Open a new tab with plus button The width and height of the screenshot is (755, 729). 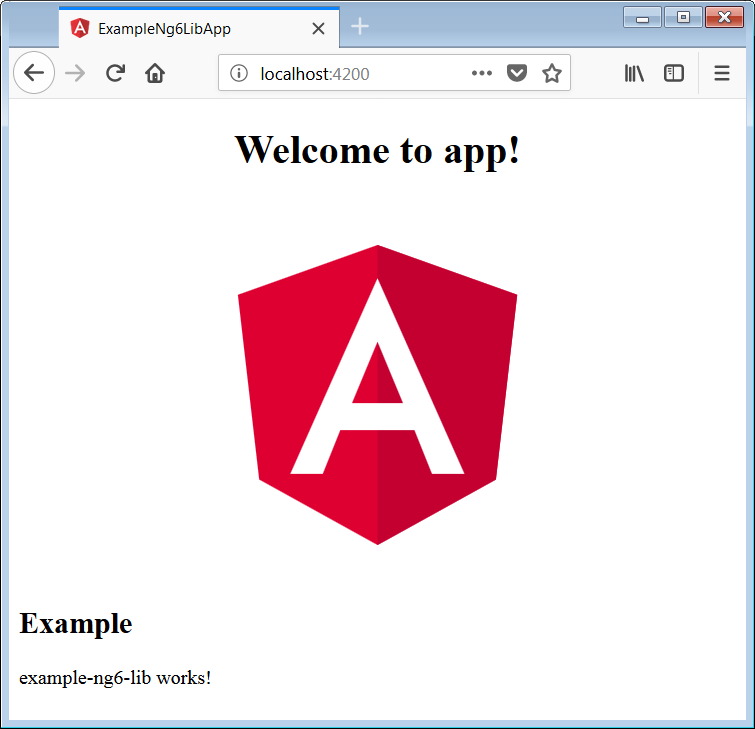coord(360,27)
